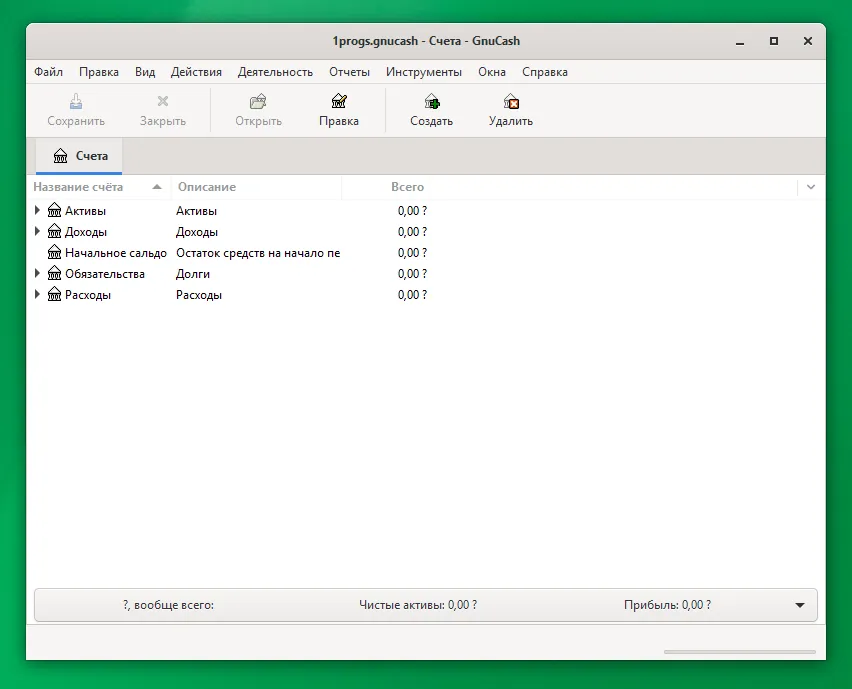
Task: Expand the Обязательства account tree
Action: [37, 273]
